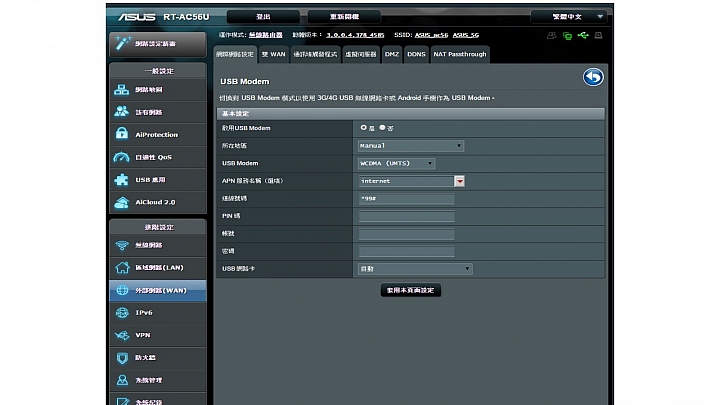Open Guest Network in the sidebar

pos(158,112)
